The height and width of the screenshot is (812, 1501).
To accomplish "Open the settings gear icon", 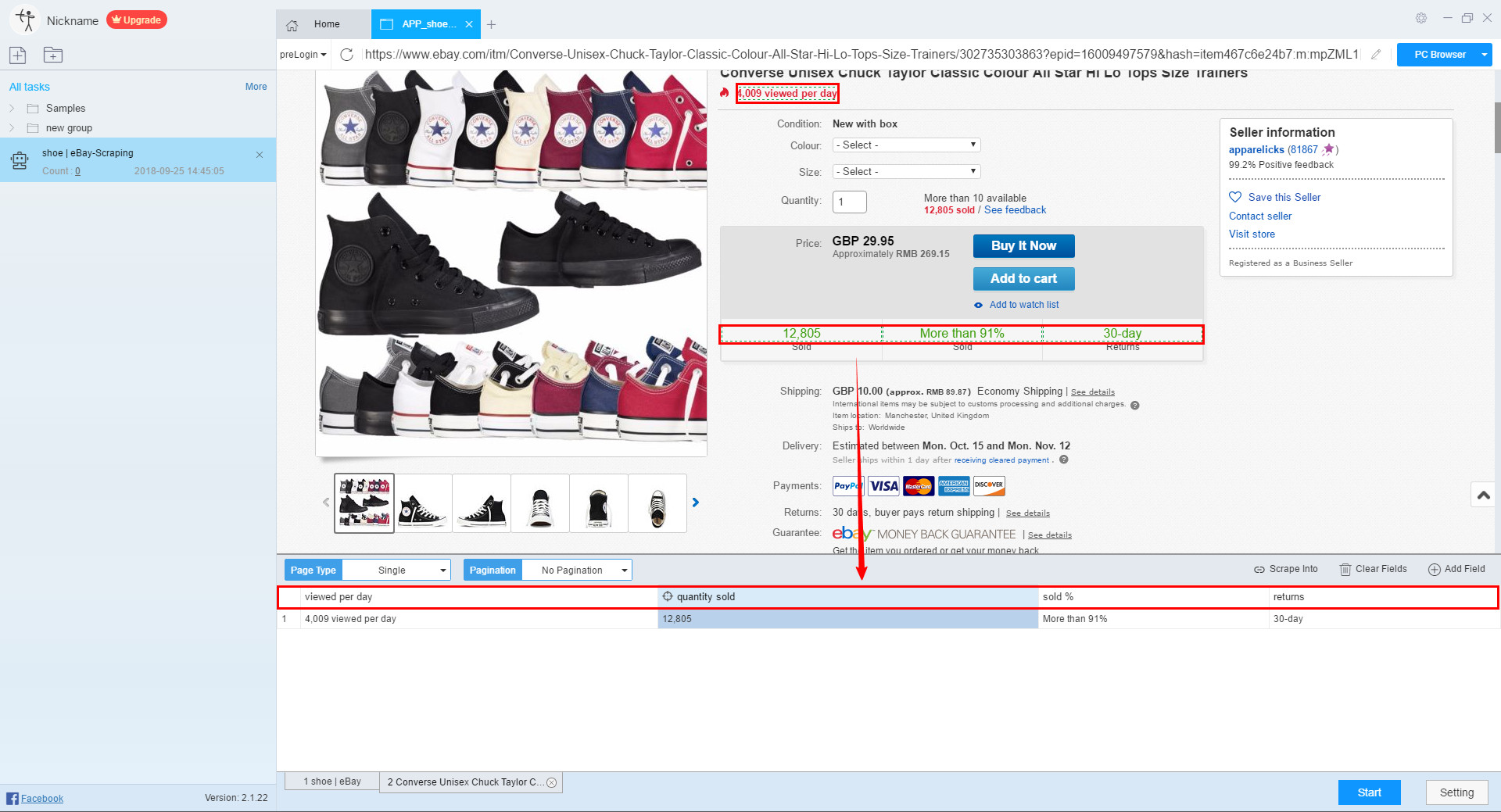I will coord(1421,18).
